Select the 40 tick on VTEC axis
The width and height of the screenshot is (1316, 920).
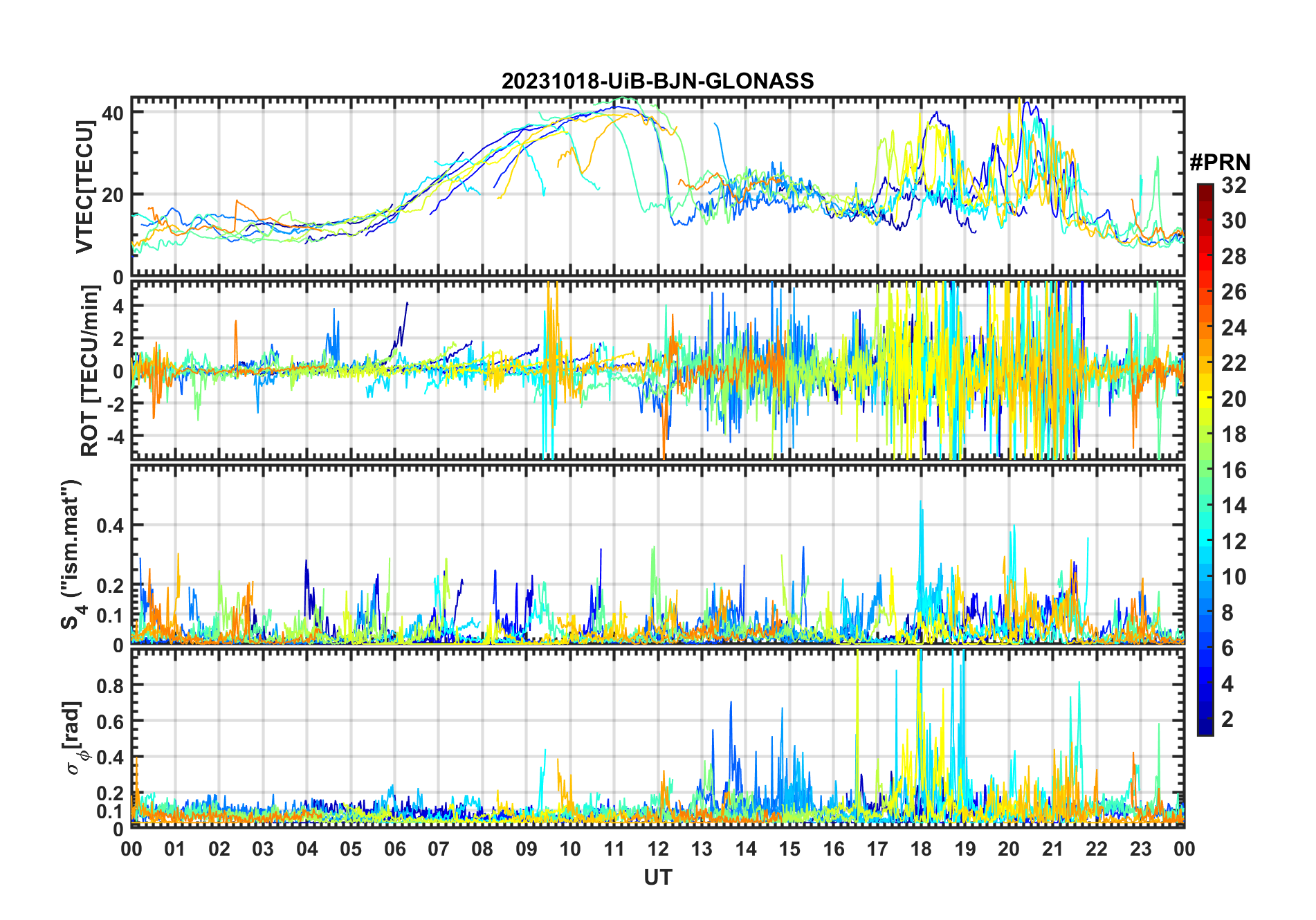click(113, 113)
